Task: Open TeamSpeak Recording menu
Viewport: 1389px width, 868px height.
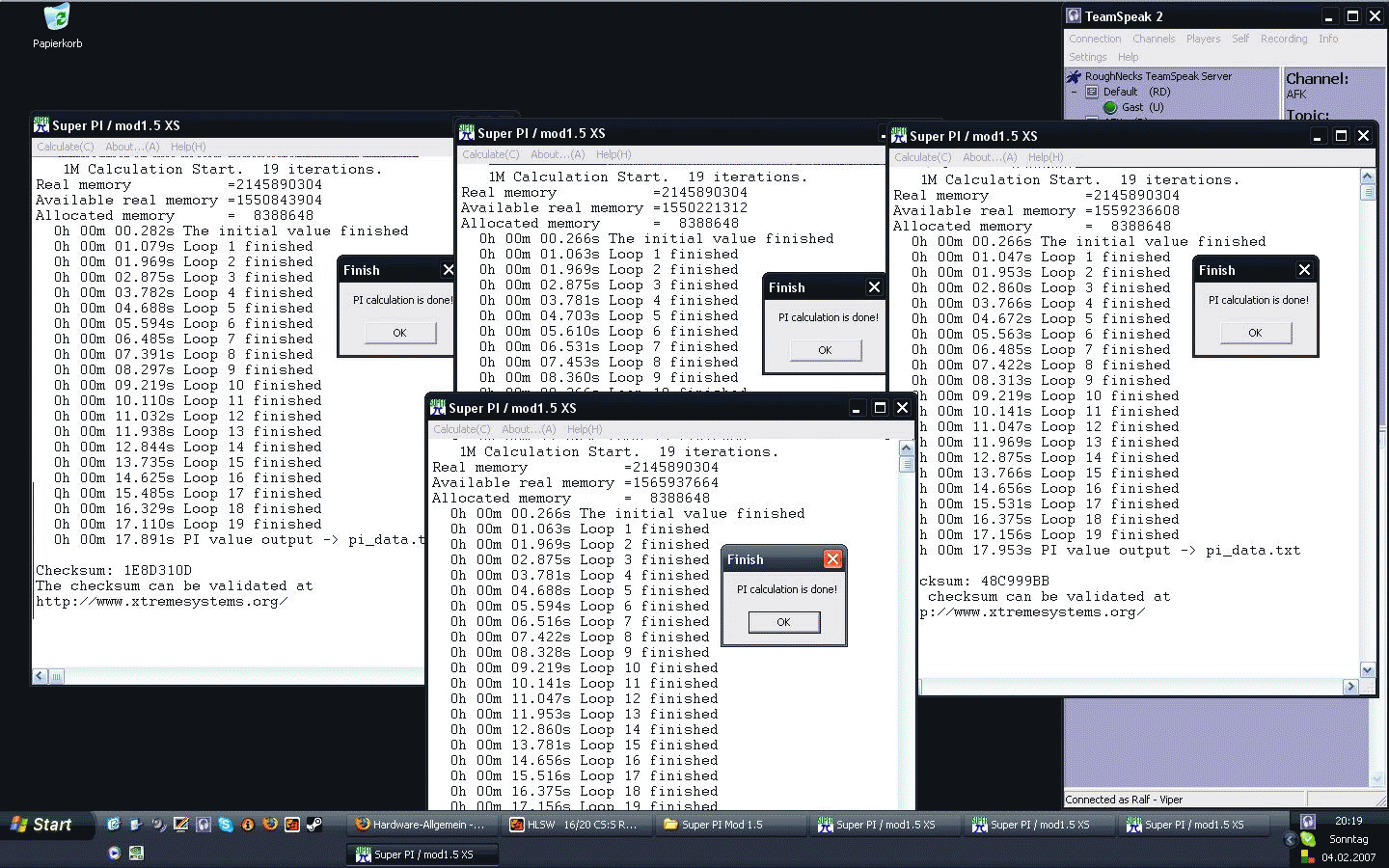Action: click(1284, 39)
